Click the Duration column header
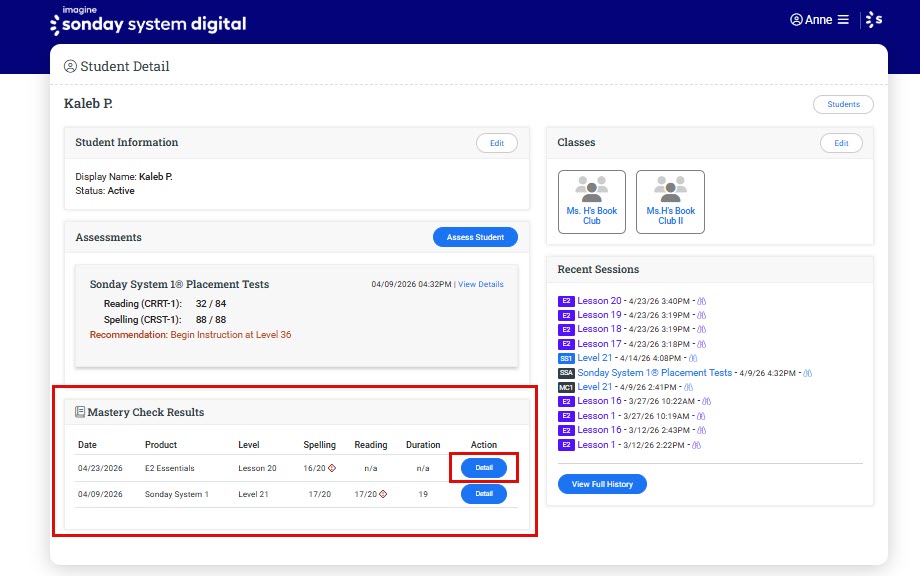 [x=423, y=445]
